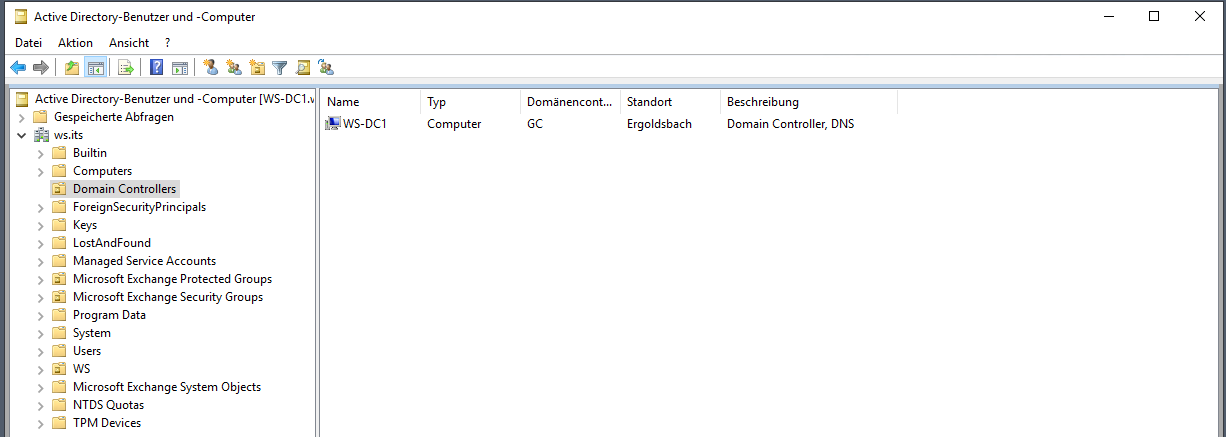
Task: Export the list via toolbar icon
Action: click(x=126, y=68)
